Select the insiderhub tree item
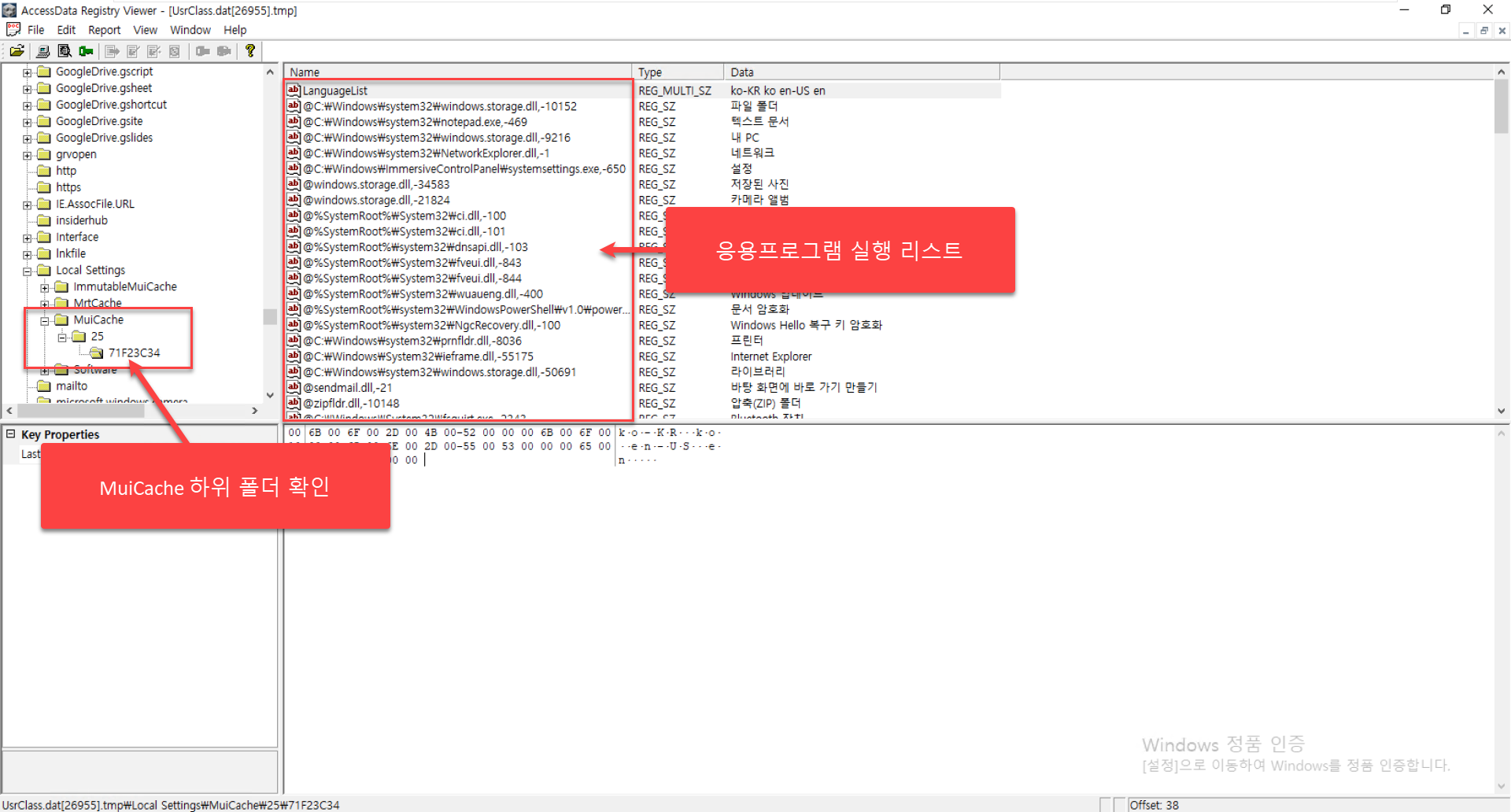Screen dimensions: 1511x812 82,220
